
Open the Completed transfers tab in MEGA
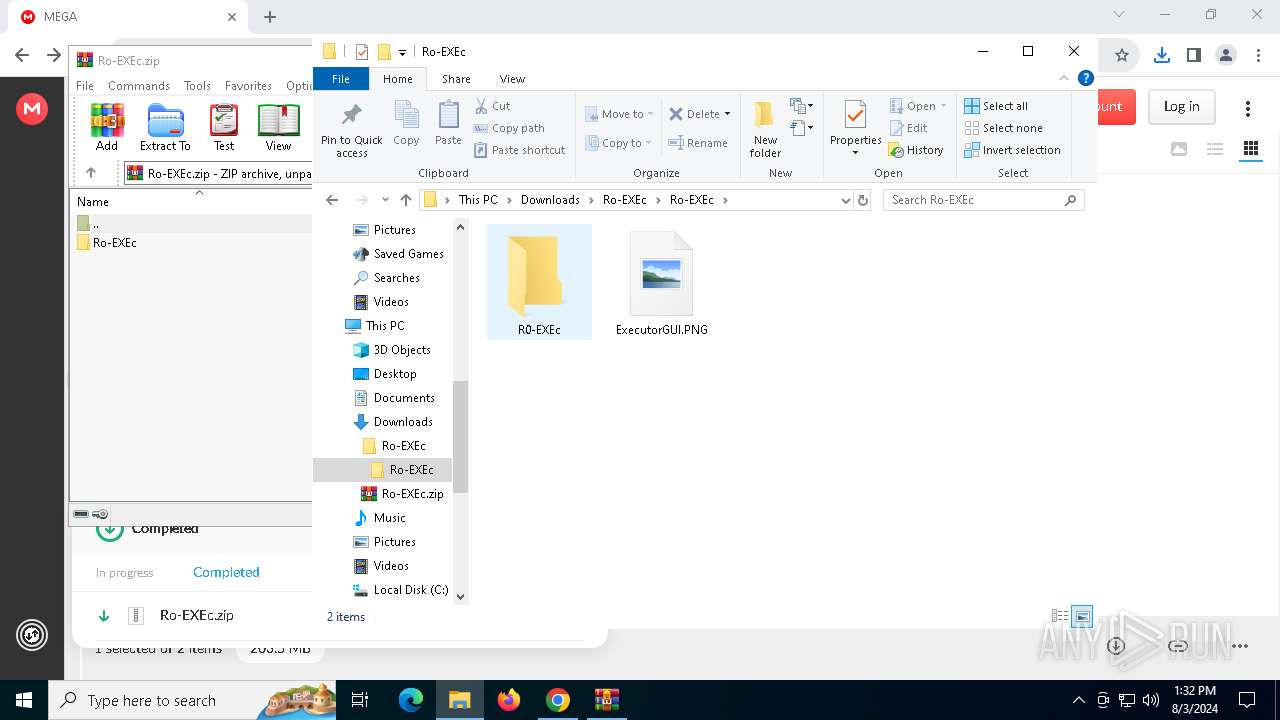[226, 572]
